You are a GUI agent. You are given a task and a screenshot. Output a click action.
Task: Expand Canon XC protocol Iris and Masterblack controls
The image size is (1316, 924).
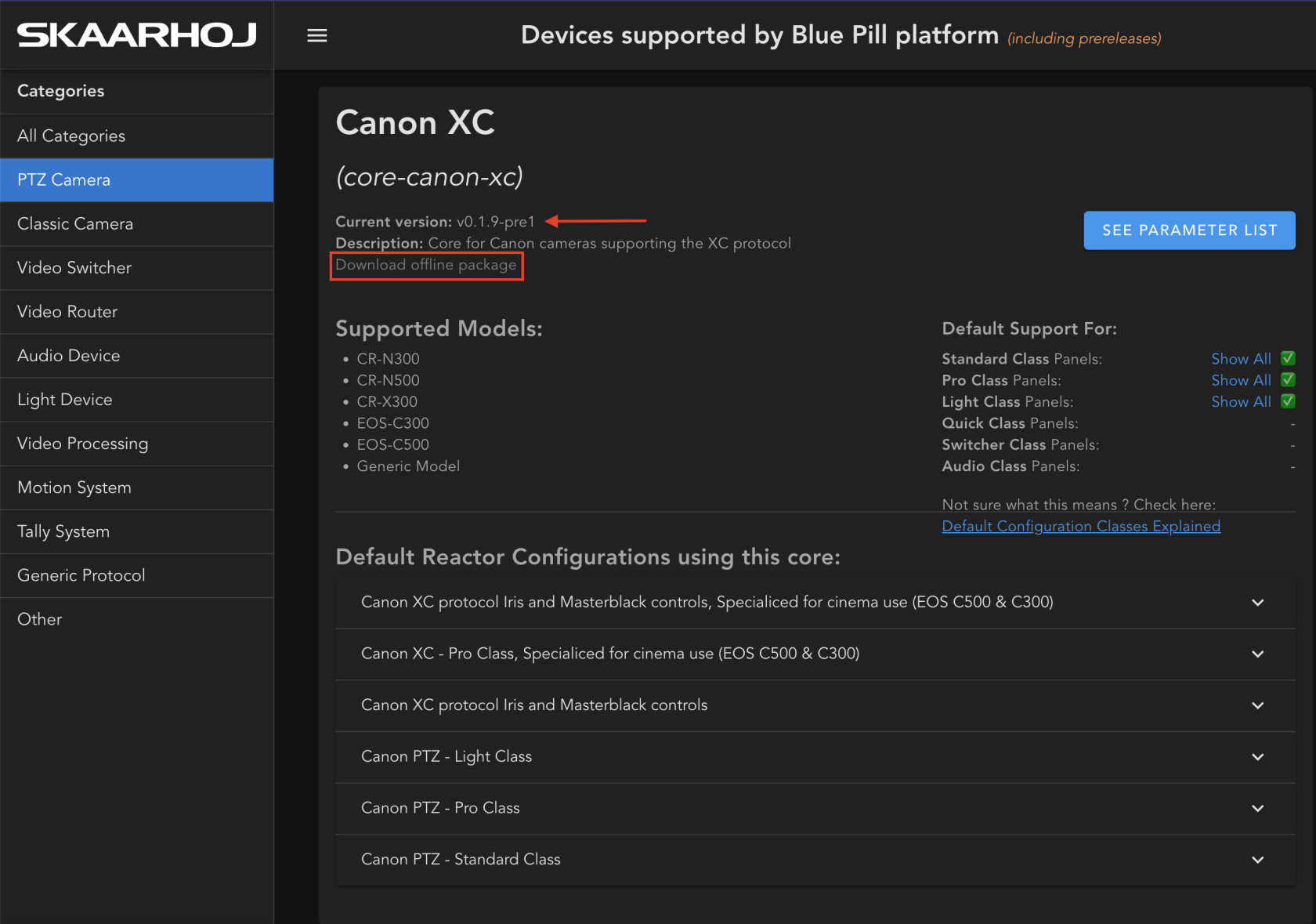pyautogui.click(x=815, y=705)
